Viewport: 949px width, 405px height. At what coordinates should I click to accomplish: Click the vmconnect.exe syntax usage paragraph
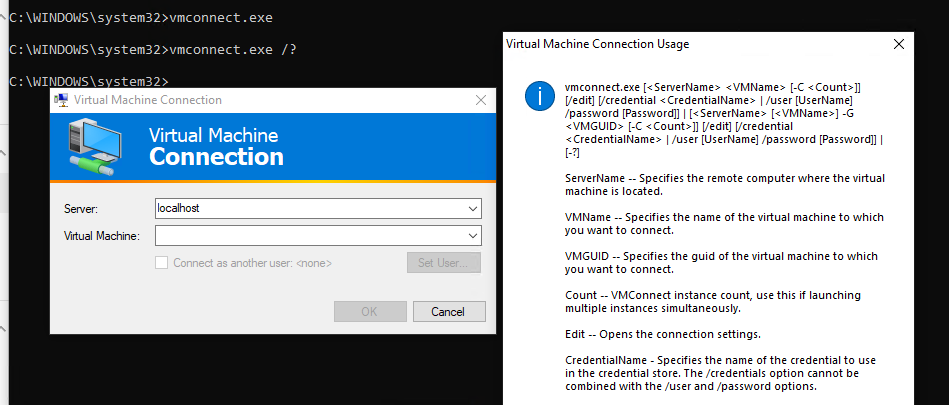pos(724,120)
